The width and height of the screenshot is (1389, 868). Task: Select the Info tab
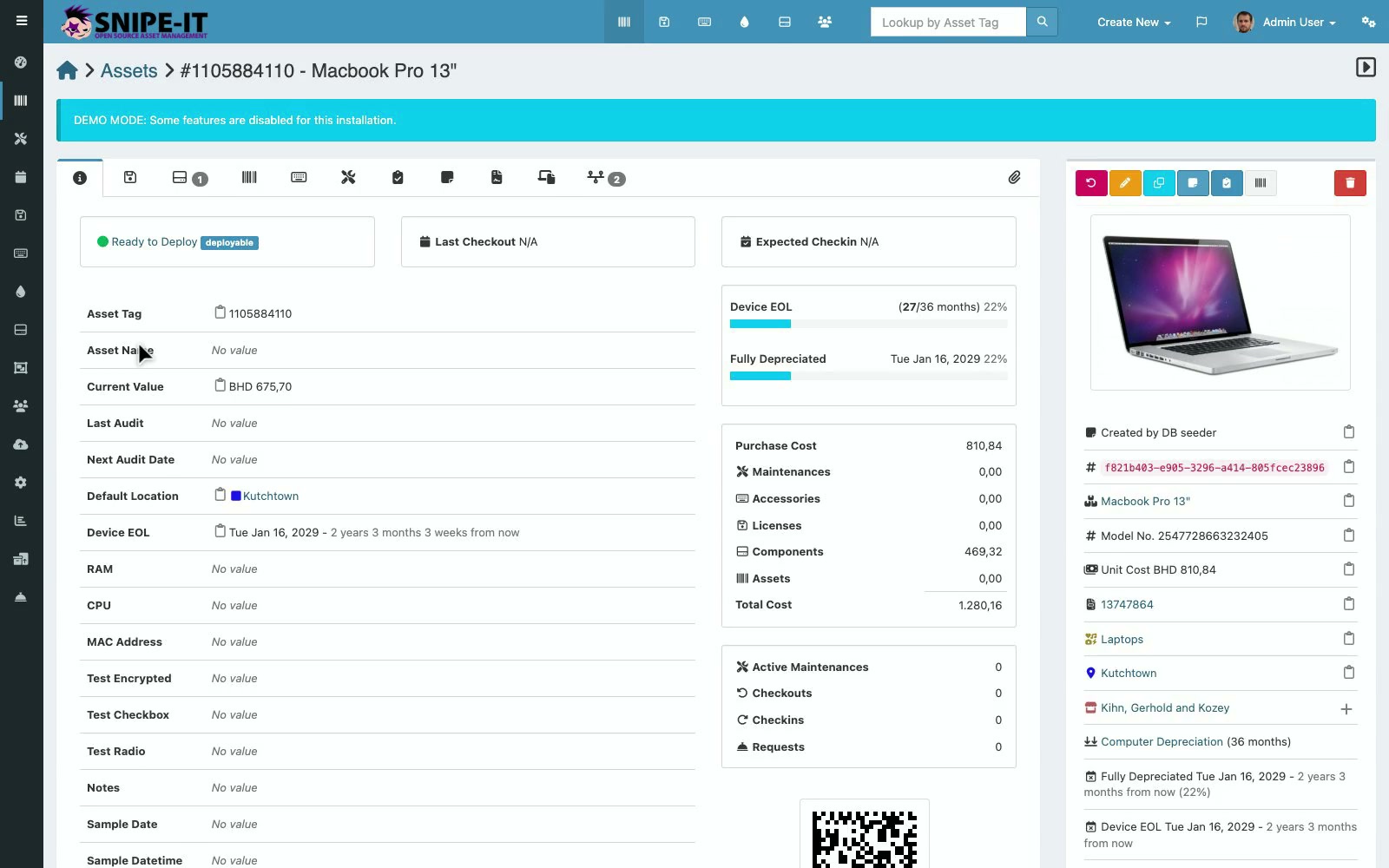click(80, 178)
